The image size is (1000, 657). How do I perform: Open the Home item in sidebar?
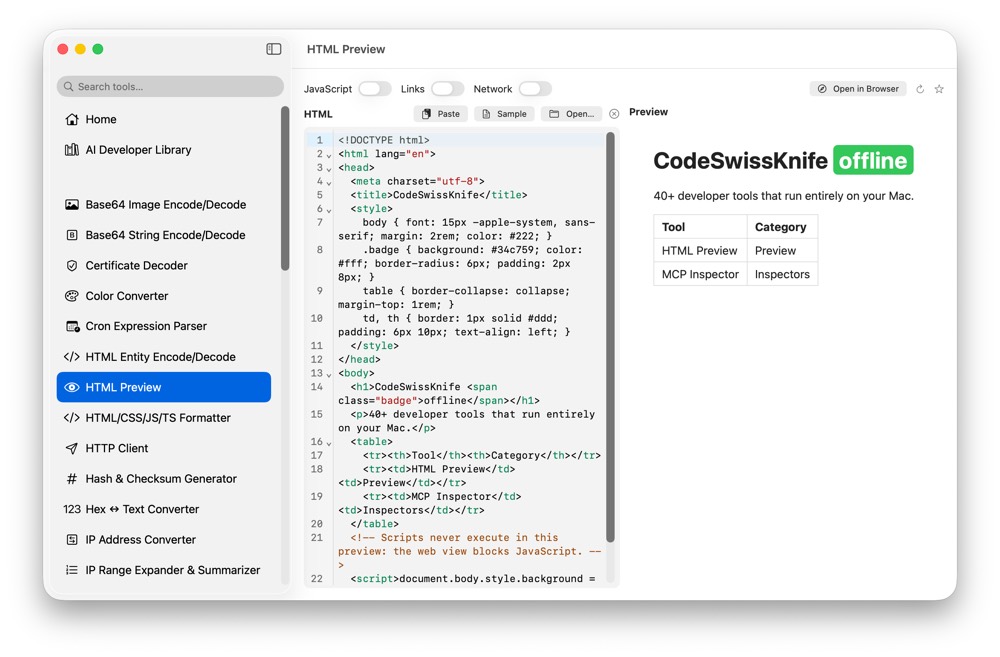[164, 119]
